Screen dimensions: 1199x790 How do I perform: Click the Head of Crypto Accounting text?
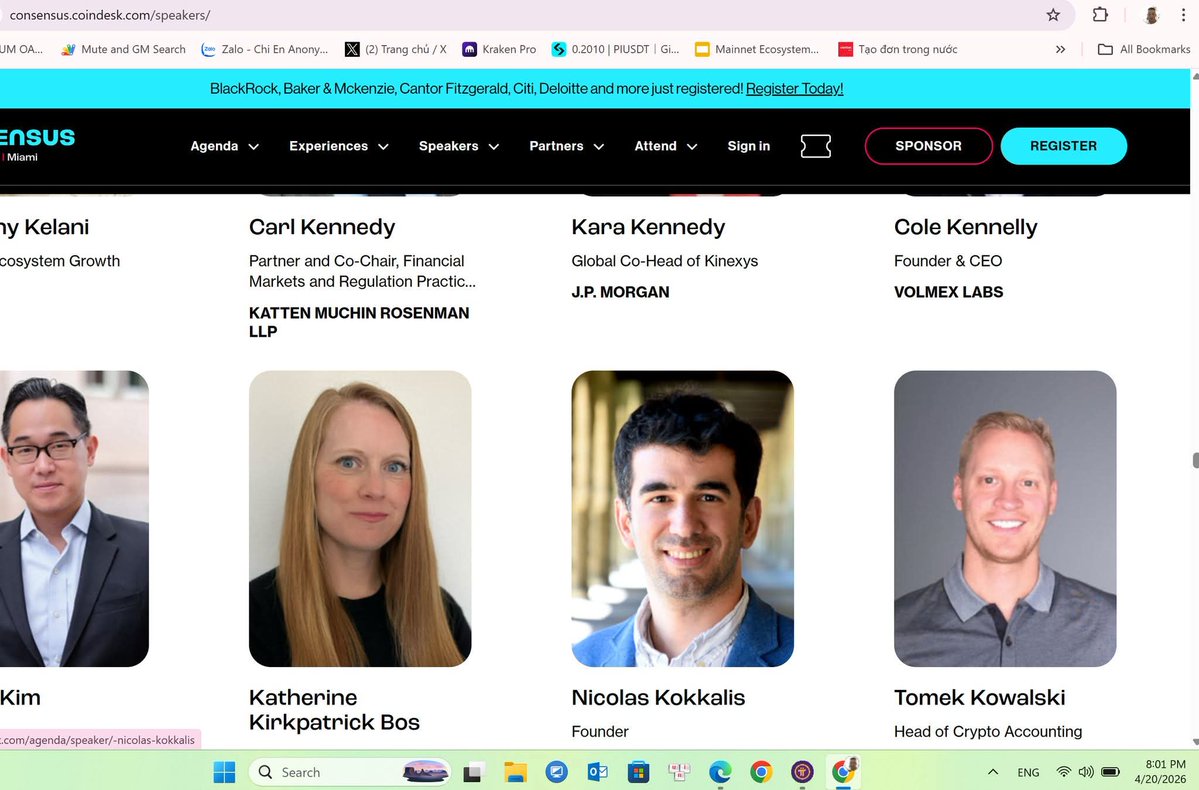pos(988,732)
